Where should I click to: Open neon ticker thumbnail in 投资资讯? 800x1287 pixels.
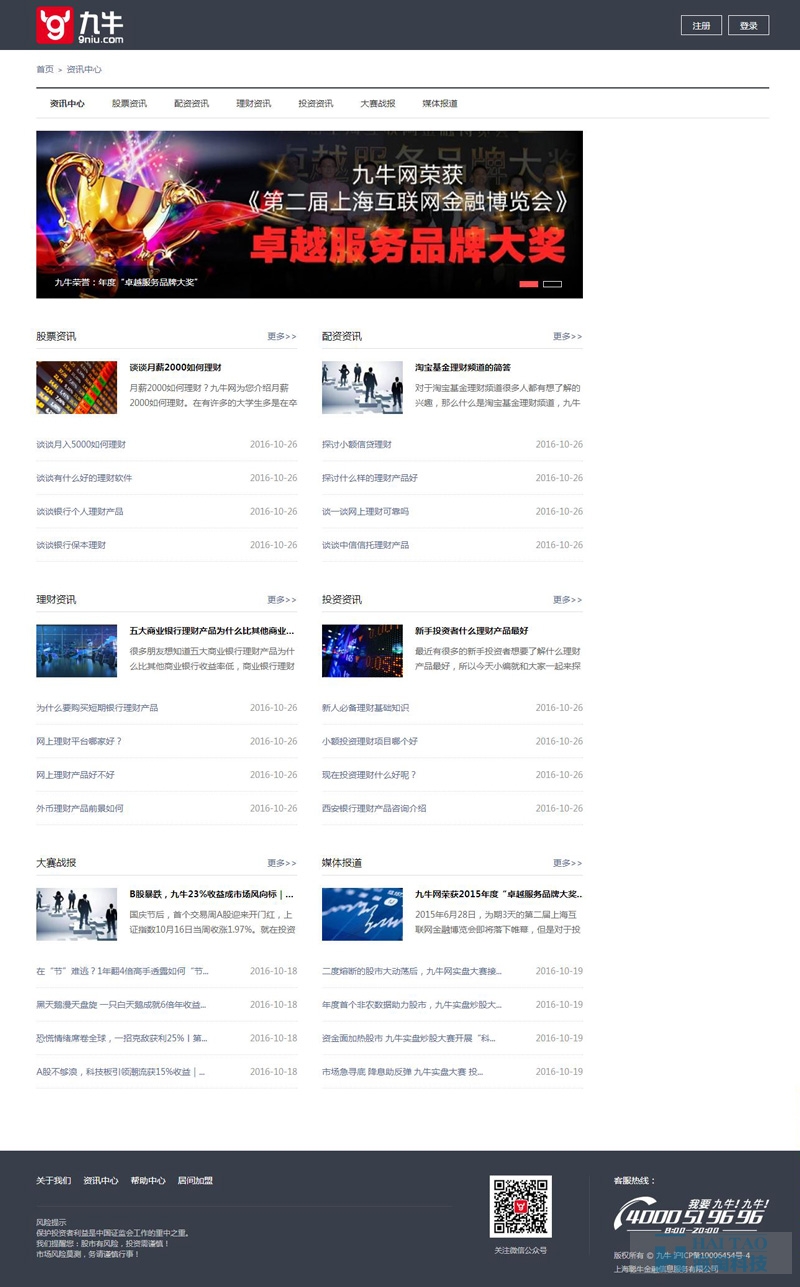[362, 651]
